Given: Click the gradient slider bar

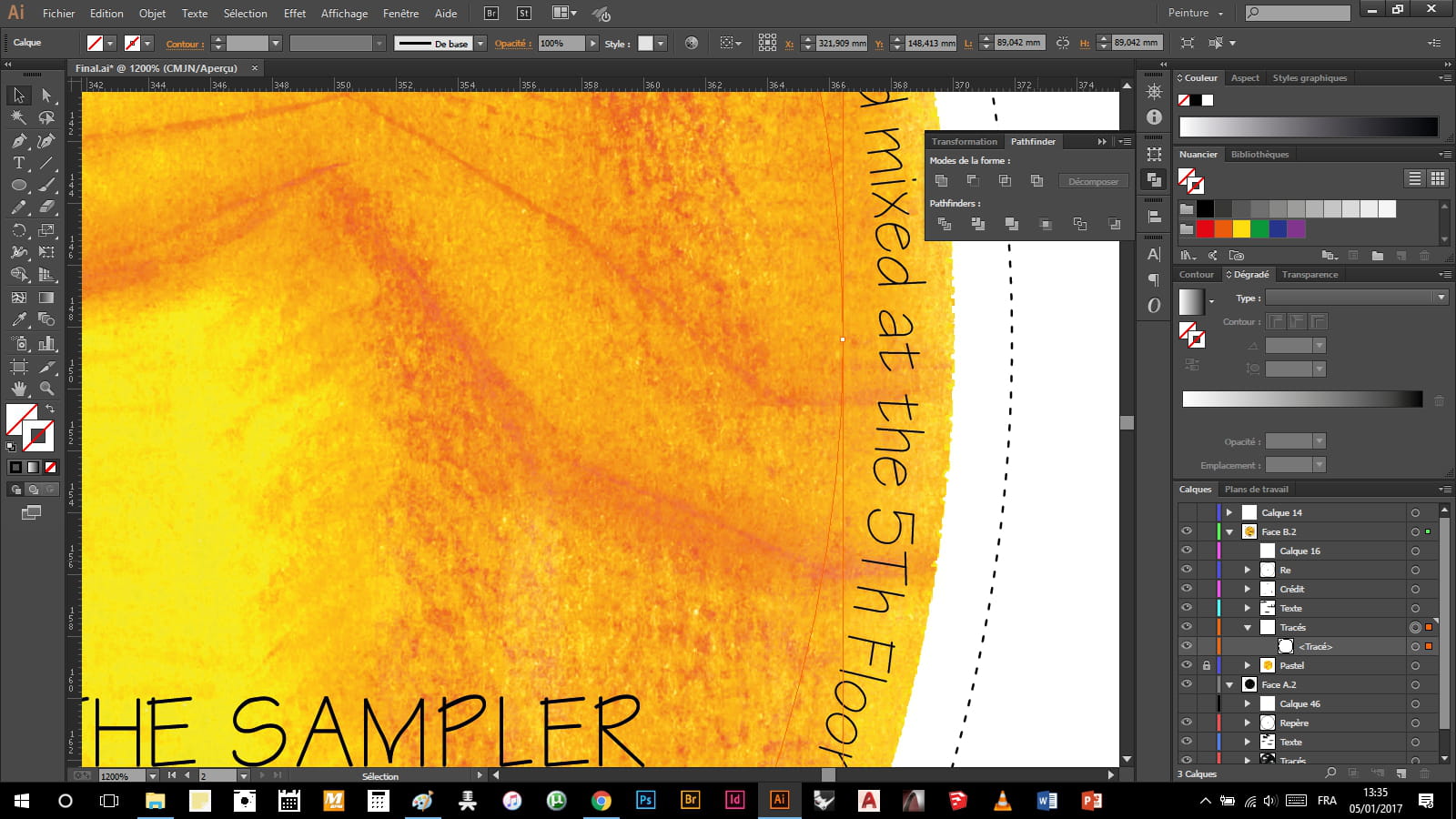Looking at the screenshot, I should pyautogui.click(x=1302, y=399).
